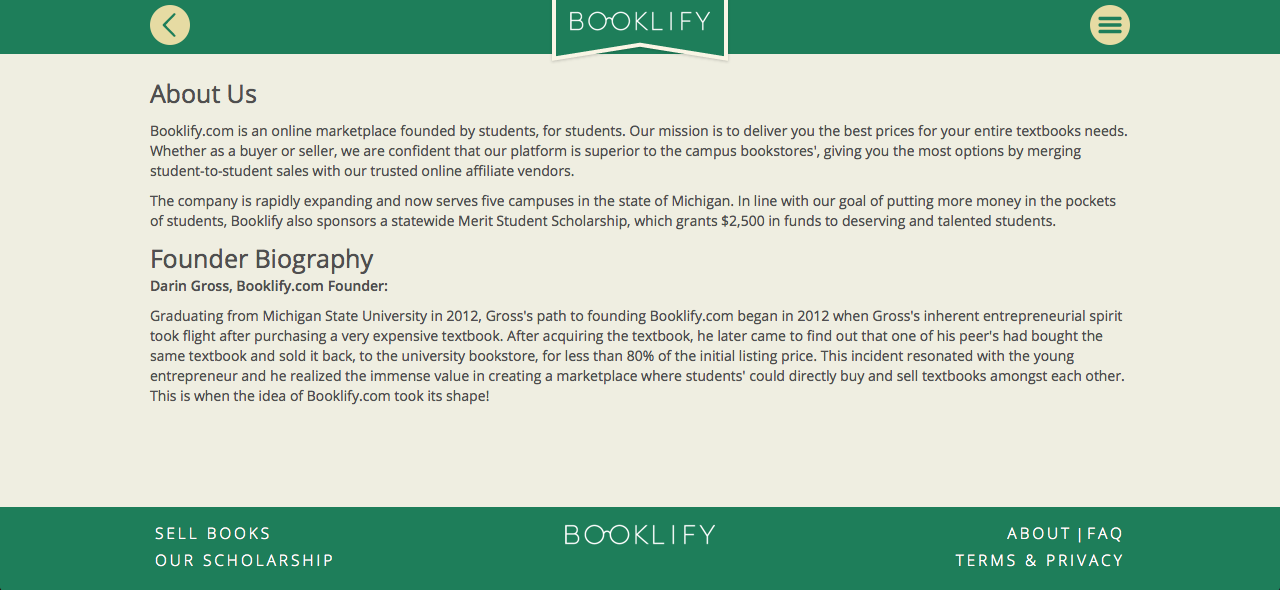The image size is (1280, 590).
Task: Click the paragraph about five Michigan campuses
Action: (632, 211)
